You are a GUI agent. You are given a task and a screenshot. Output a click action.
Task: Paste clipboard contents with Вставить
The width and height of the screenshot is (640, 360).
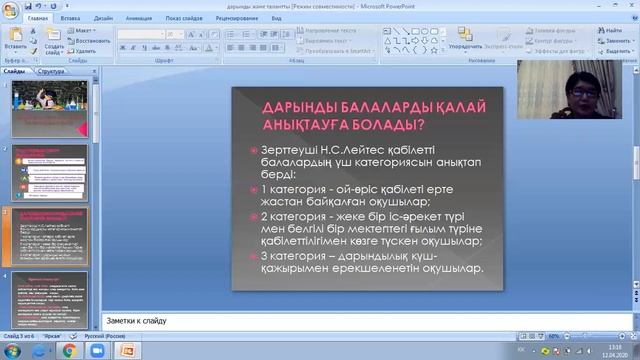click(16, 40)
